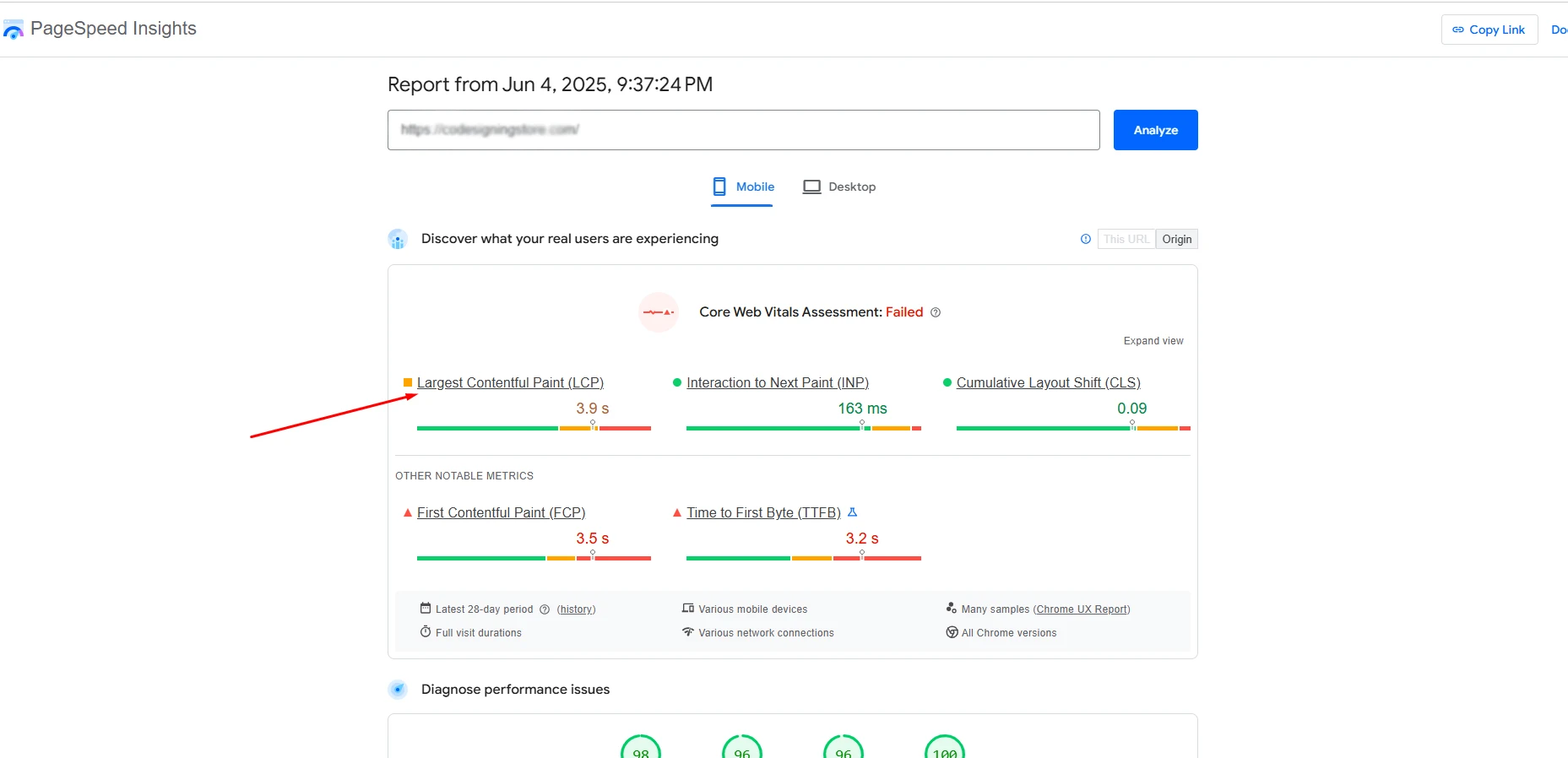Click the Core Web Vitals failed pulse icon

click(x=659, y=312)
